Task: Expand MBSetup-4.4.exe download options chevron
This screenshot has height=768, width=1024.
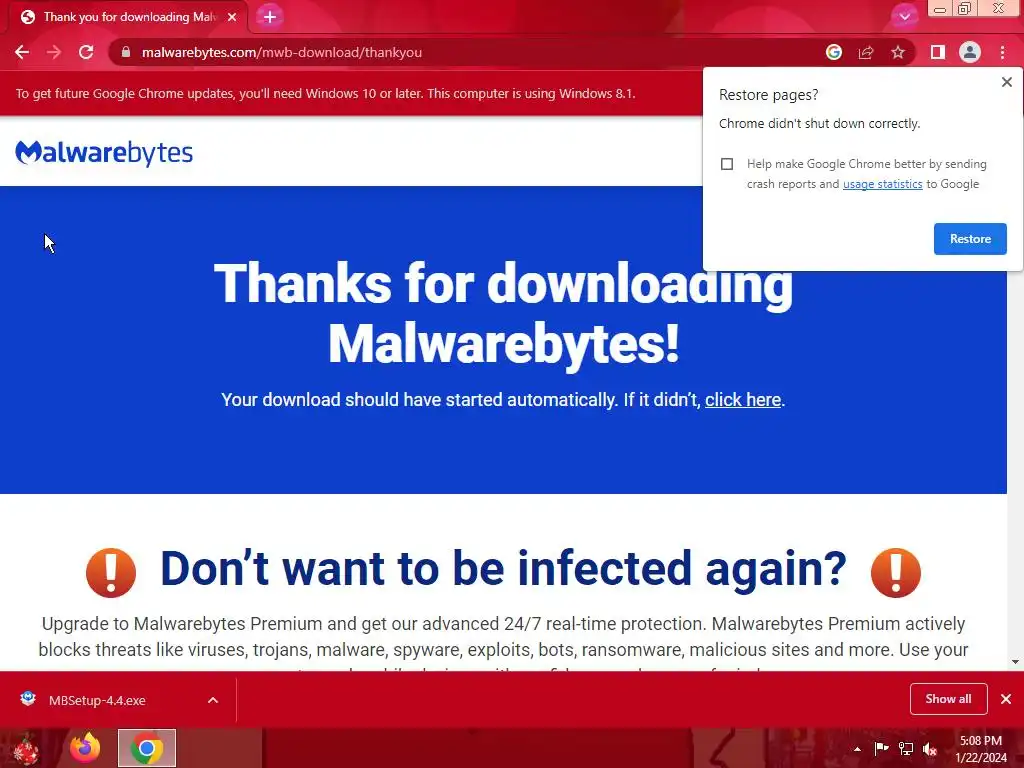Action: pyautogui.click(x=213, y=700)
